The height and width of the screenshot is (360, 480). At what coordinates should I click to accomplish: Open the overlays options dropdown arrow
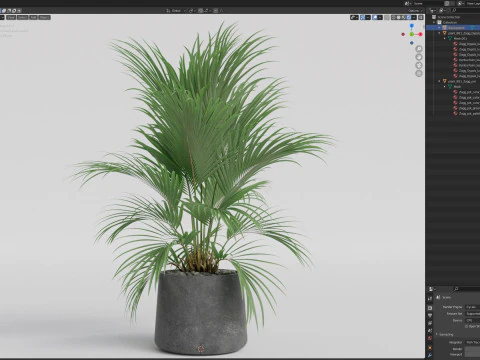pos(380,17)
